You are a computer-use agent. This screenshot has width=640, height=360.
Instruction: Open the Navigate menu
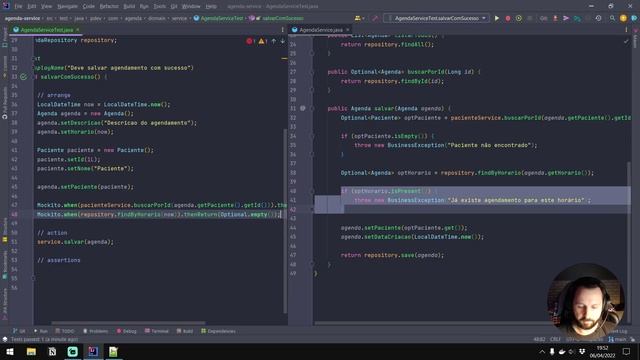coord(67,6)
